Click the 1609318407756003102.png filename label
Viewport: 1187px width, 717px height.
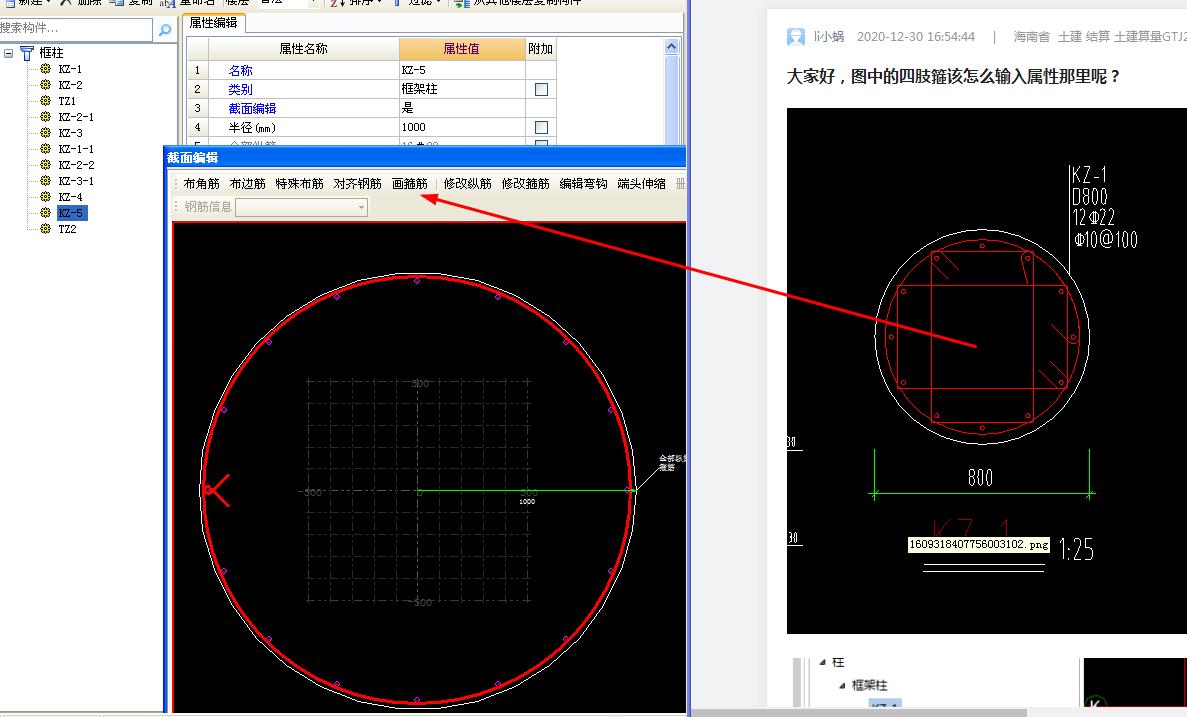click(x=979, y=544)
